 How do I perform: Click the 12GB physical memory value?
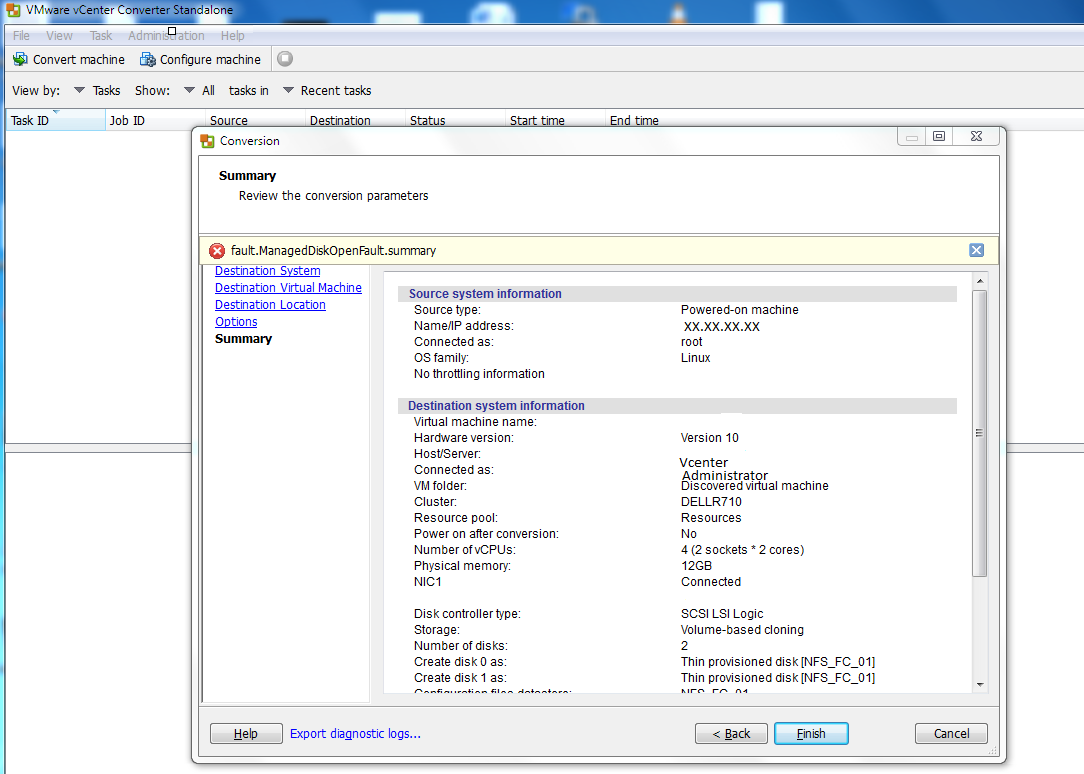(x=697, y=565)
